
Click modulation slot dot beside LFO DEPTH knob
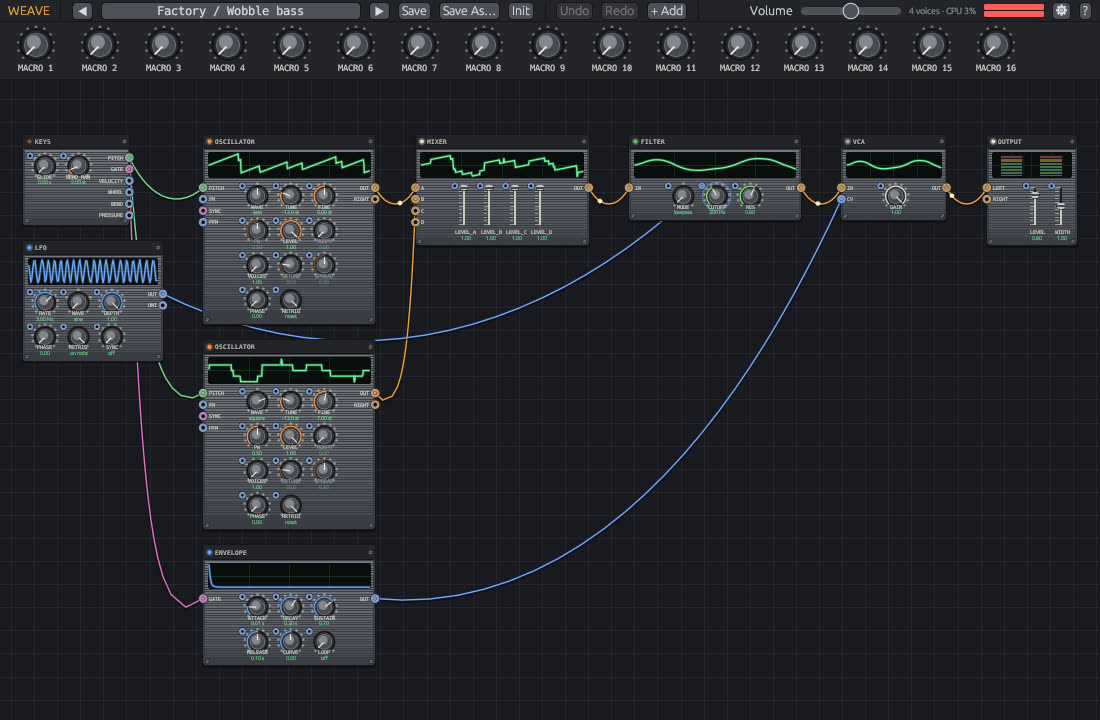(x=97, y=292)
